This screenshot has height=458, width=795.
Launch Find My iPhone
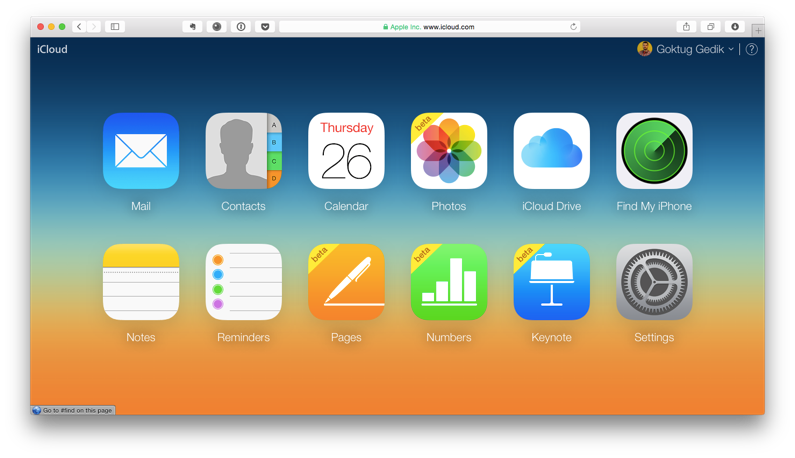[654, 151]
